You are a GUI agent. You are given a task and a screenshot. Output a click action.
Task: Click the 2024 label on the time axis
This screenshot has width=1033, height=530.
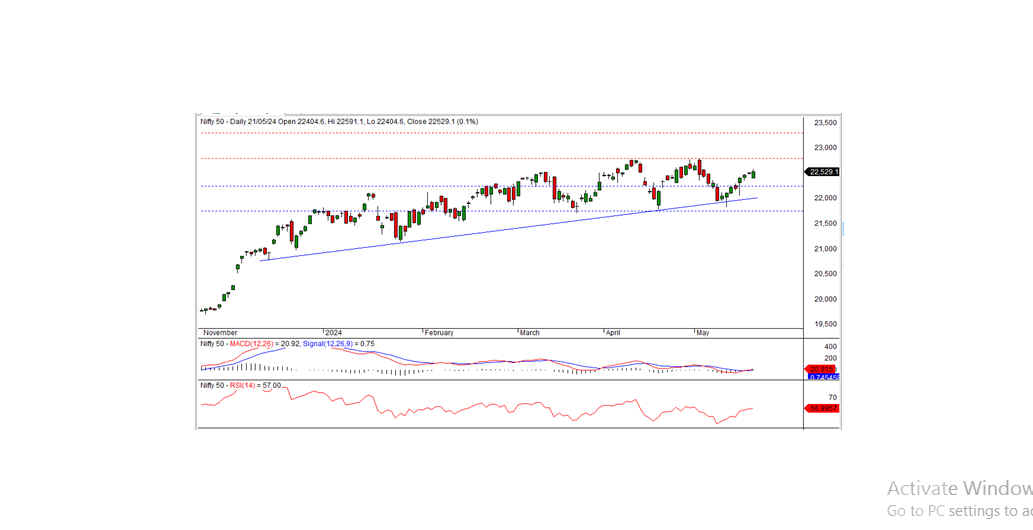pos(332,332)
